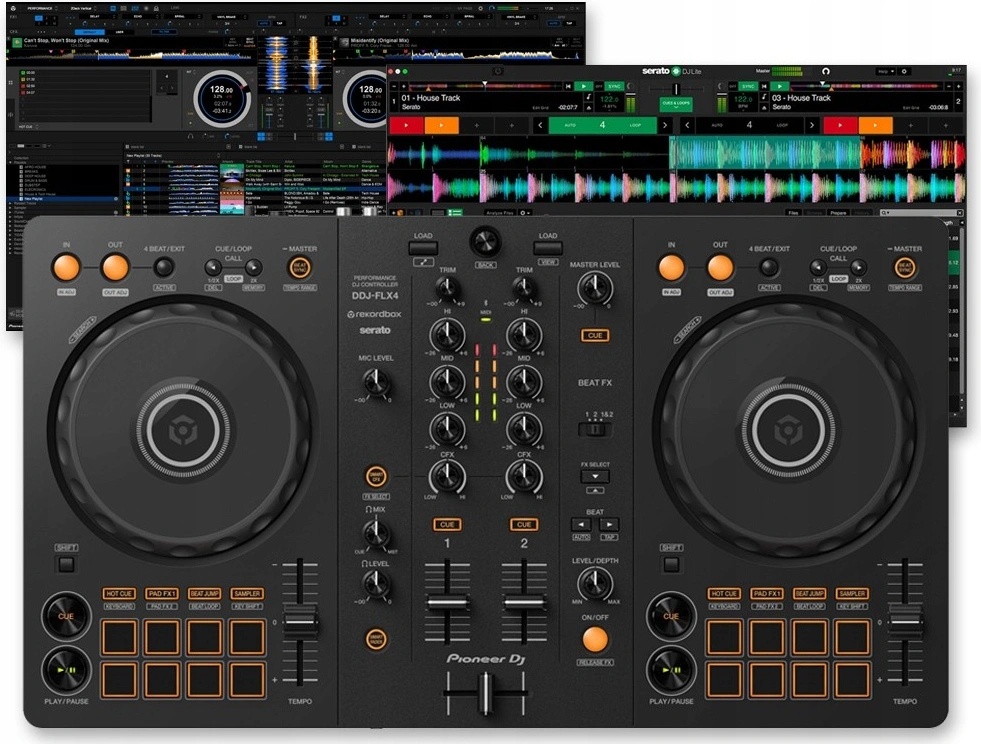Open the gear dropdown beside Analyze Files
This screenshot has height=744, width=981.
coord(524,213)
